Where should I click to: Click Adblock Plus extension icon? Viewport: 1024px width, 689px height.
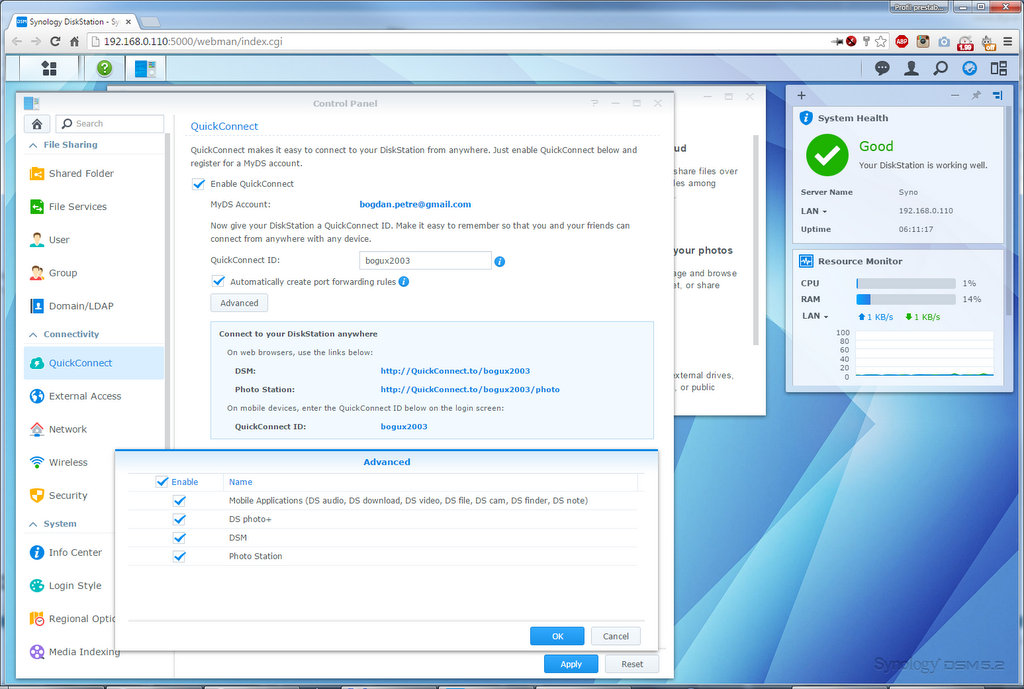(902, 41)
